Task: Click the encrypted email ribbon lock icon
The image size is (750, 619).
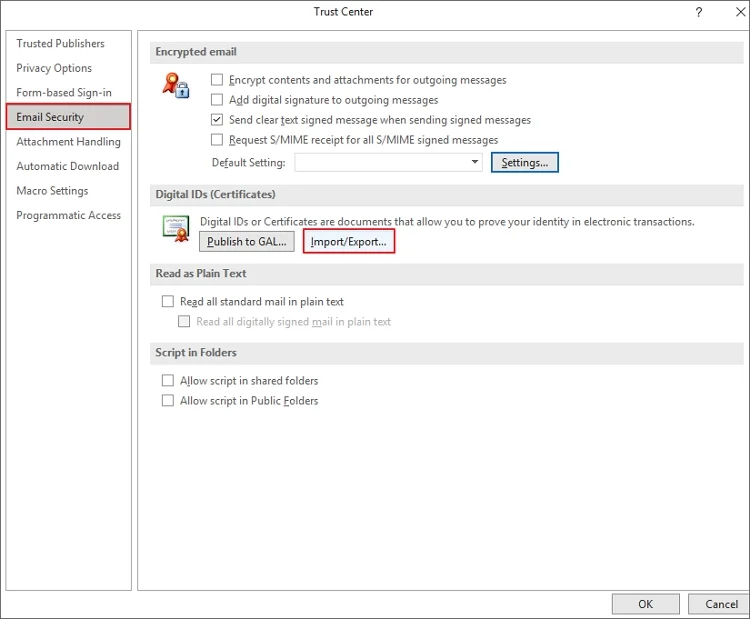Action: (176, 85)
